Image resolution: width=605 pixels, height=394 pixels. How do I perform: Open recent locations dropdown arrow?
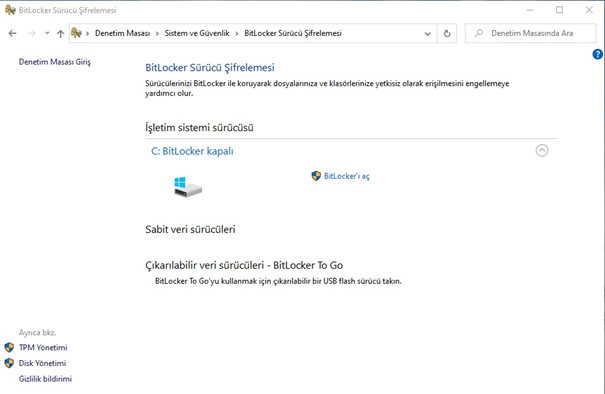point(47,33)
